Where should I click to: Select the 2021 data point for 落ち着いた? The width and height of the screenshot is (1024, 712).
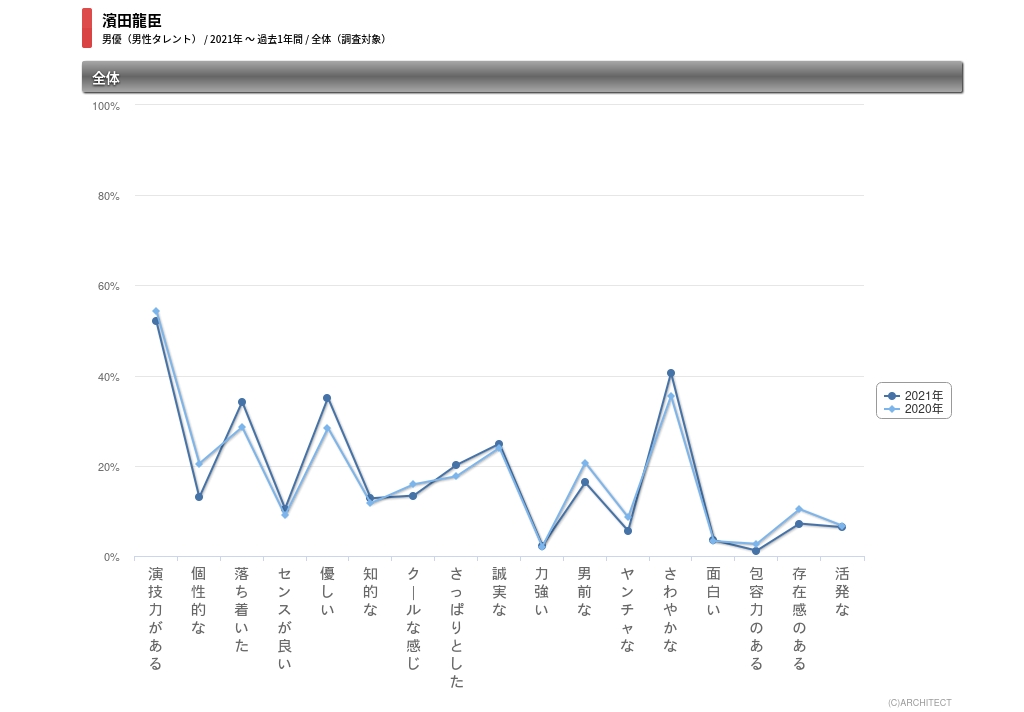pos(242,402)
